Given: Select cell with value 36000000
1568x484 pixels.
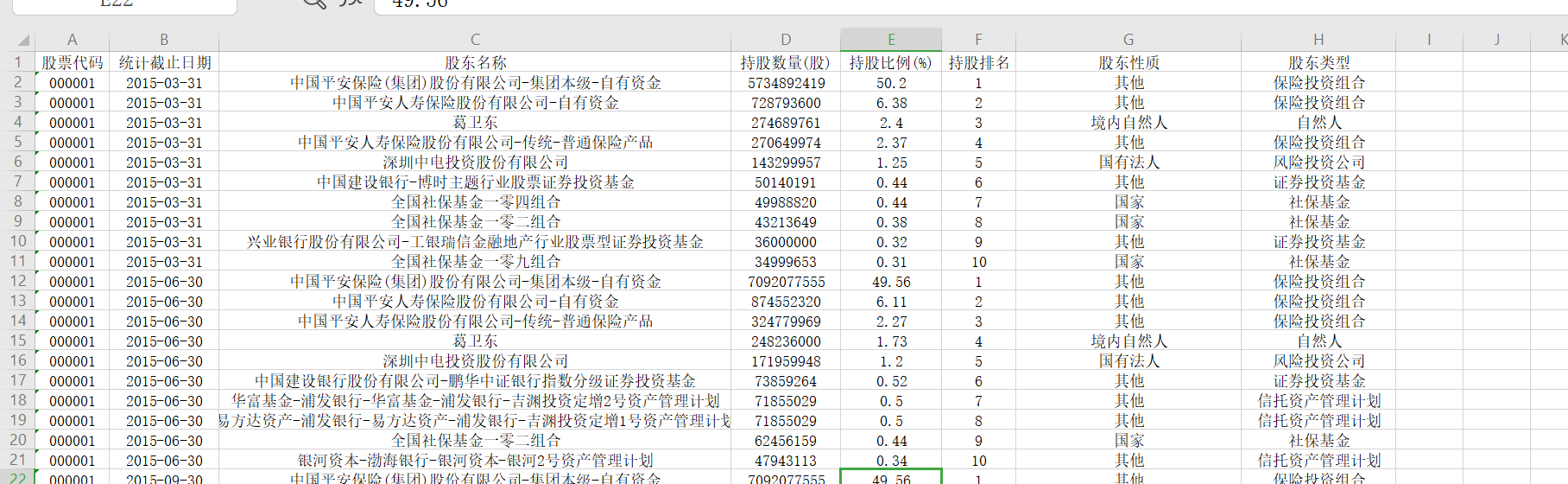Looking at the screenshot, I should click(786, 242).
